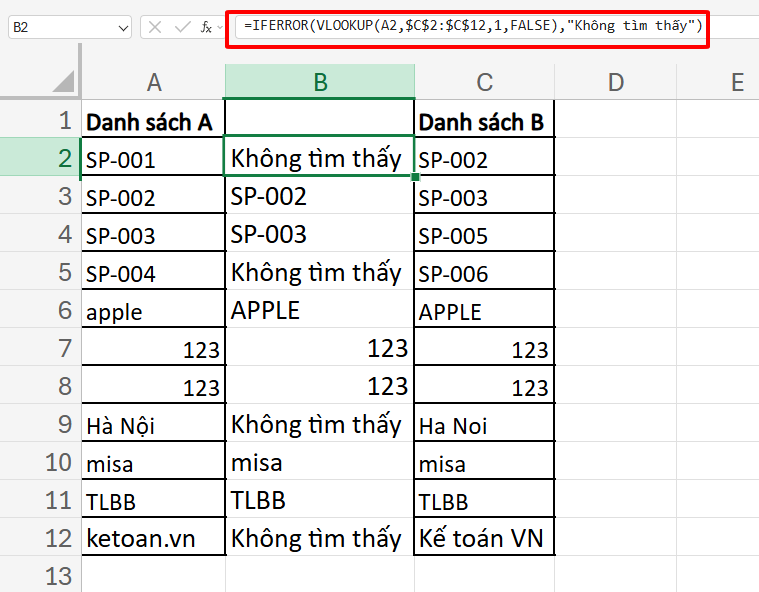Click cell B2 "Không tìm thấy"
Image resolution: width=759 pixels, height=592 pixels.
tap(319, 157)
